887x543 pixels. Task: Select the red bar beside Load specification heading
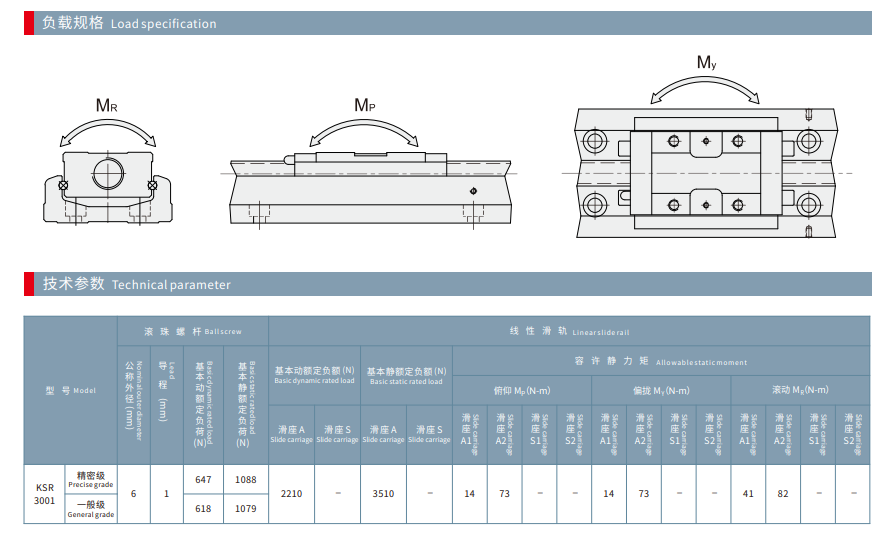pos(29,23)
